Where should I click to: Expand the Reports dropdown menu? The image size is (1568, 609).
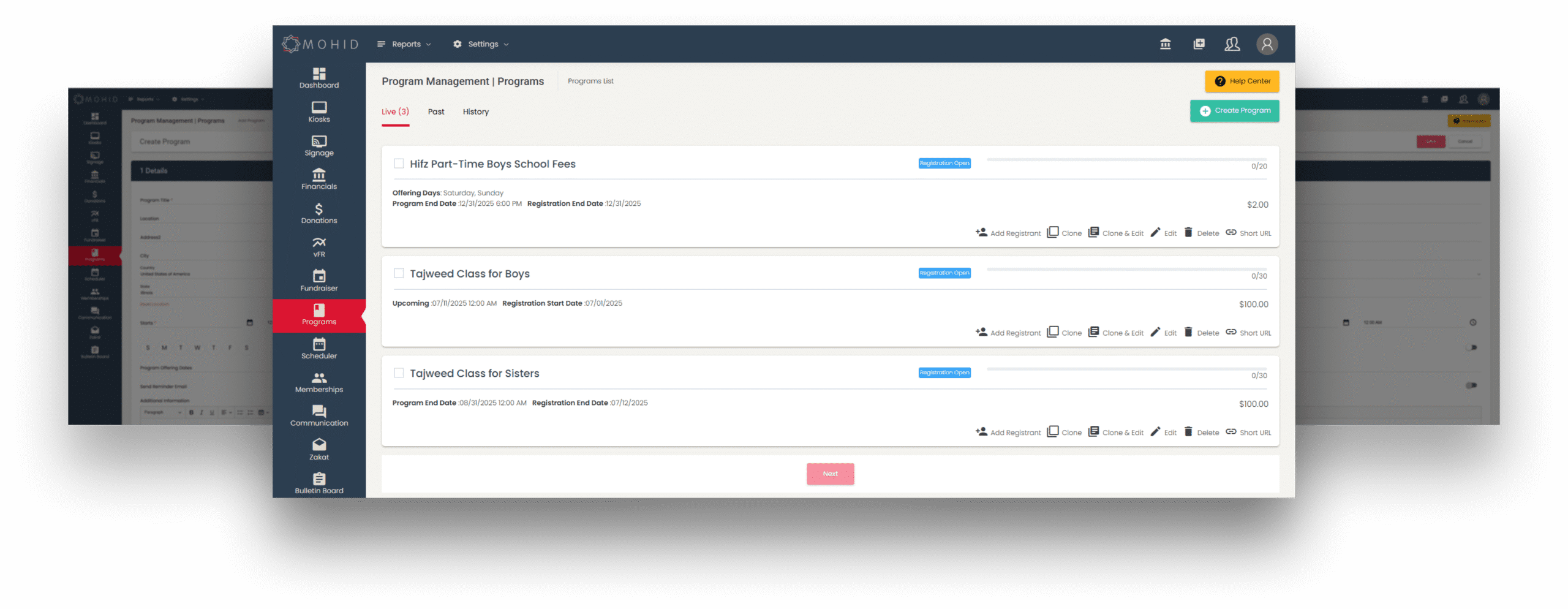point(404,44)
